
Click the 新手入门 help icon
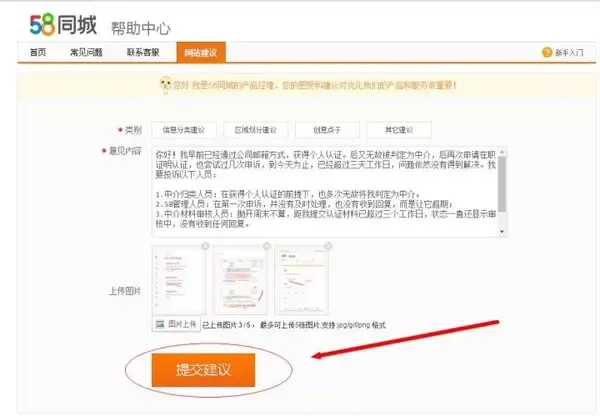[547, 52]
